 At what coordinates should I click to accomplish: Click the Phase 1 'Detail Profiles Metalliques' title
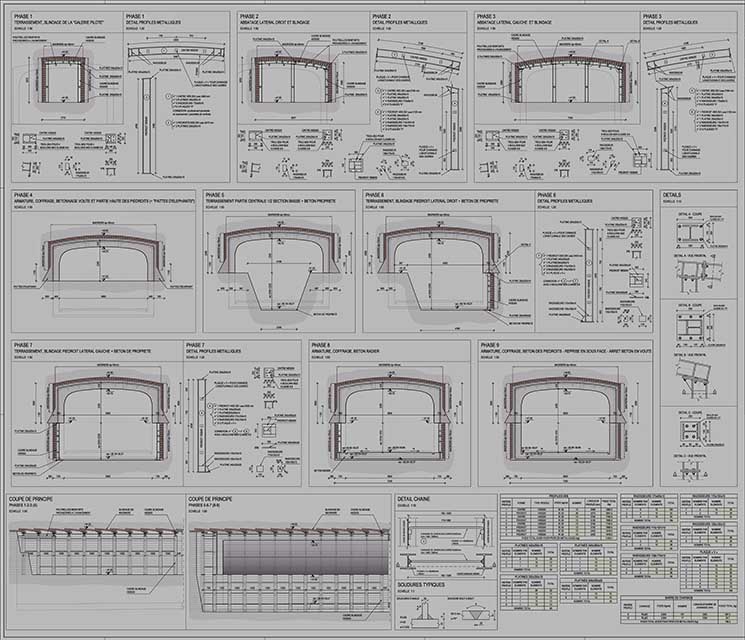coord(153,19)
